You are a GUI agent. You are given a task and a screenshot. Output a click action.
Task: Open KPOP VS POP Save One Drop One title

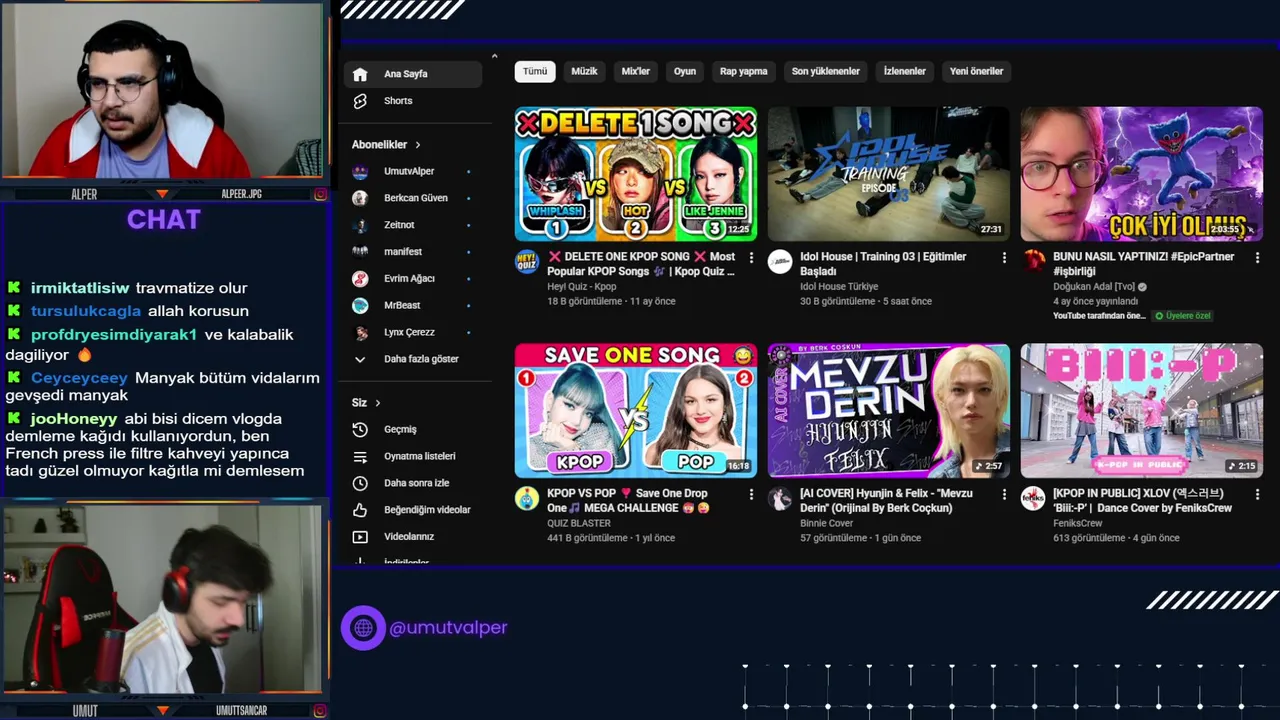pos(627,500)
